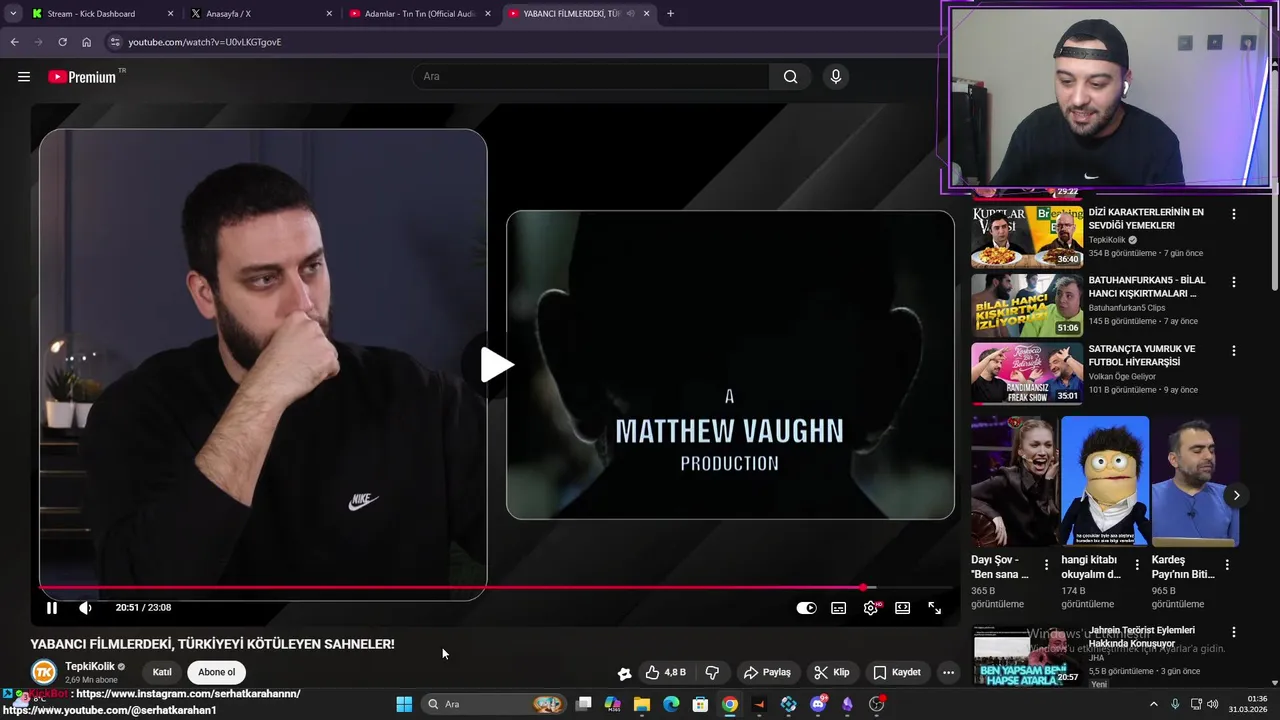
Task: Open Kardeş Payı'nın Shorts video
Action: tap(1194, 481)
